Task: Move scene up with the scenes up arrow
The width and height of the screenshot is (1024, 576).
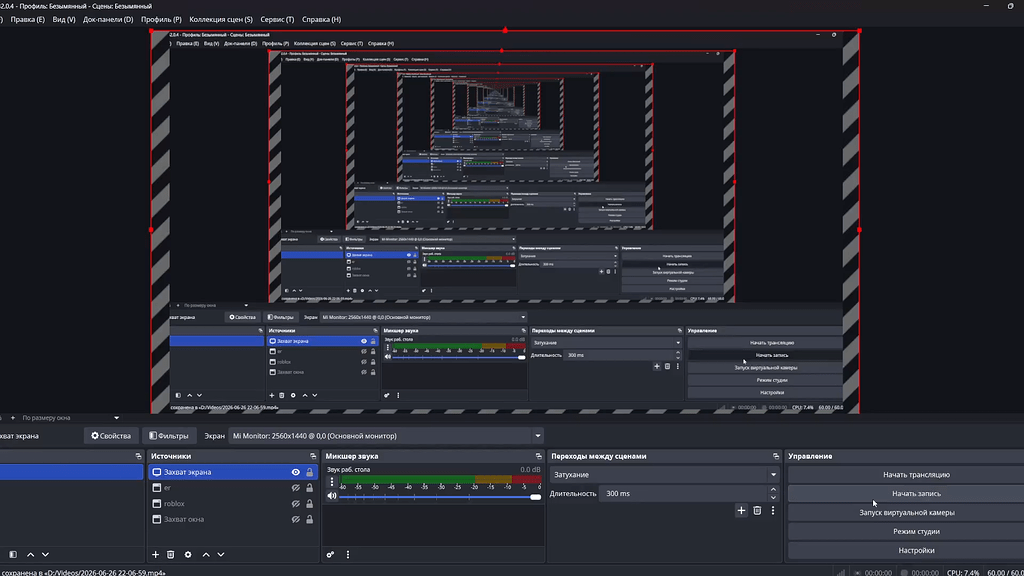Action: tap(30, 554)
